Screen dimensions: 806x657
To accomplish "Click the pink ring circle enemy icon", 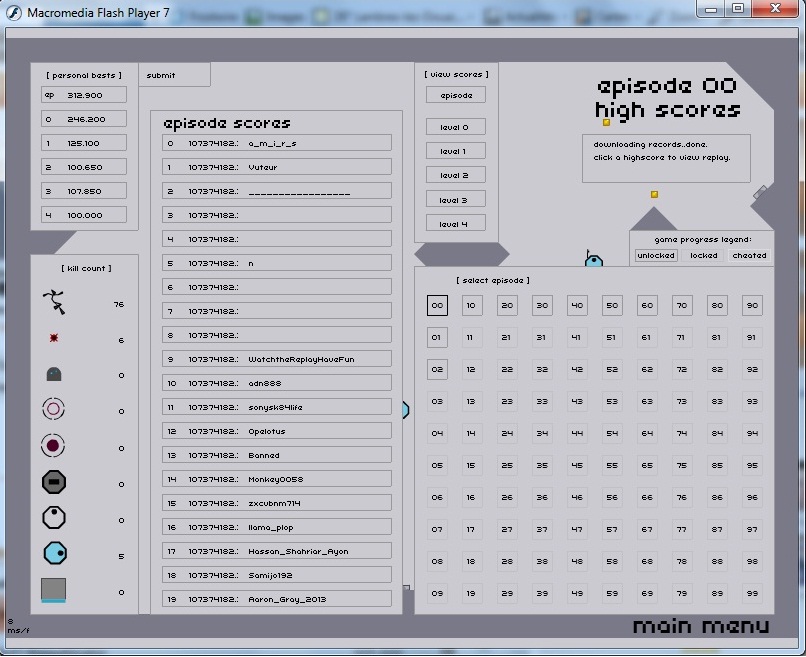I will (54, 410).
